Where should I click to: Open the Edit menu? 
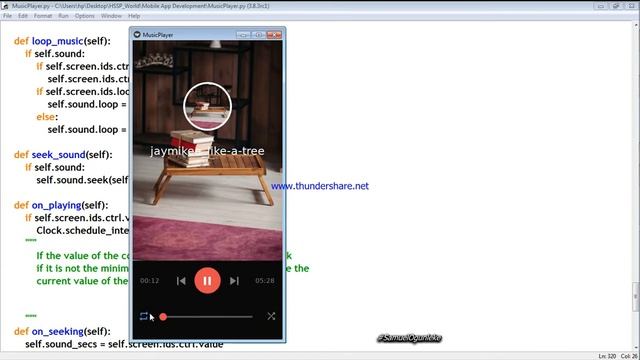point(23,16)
